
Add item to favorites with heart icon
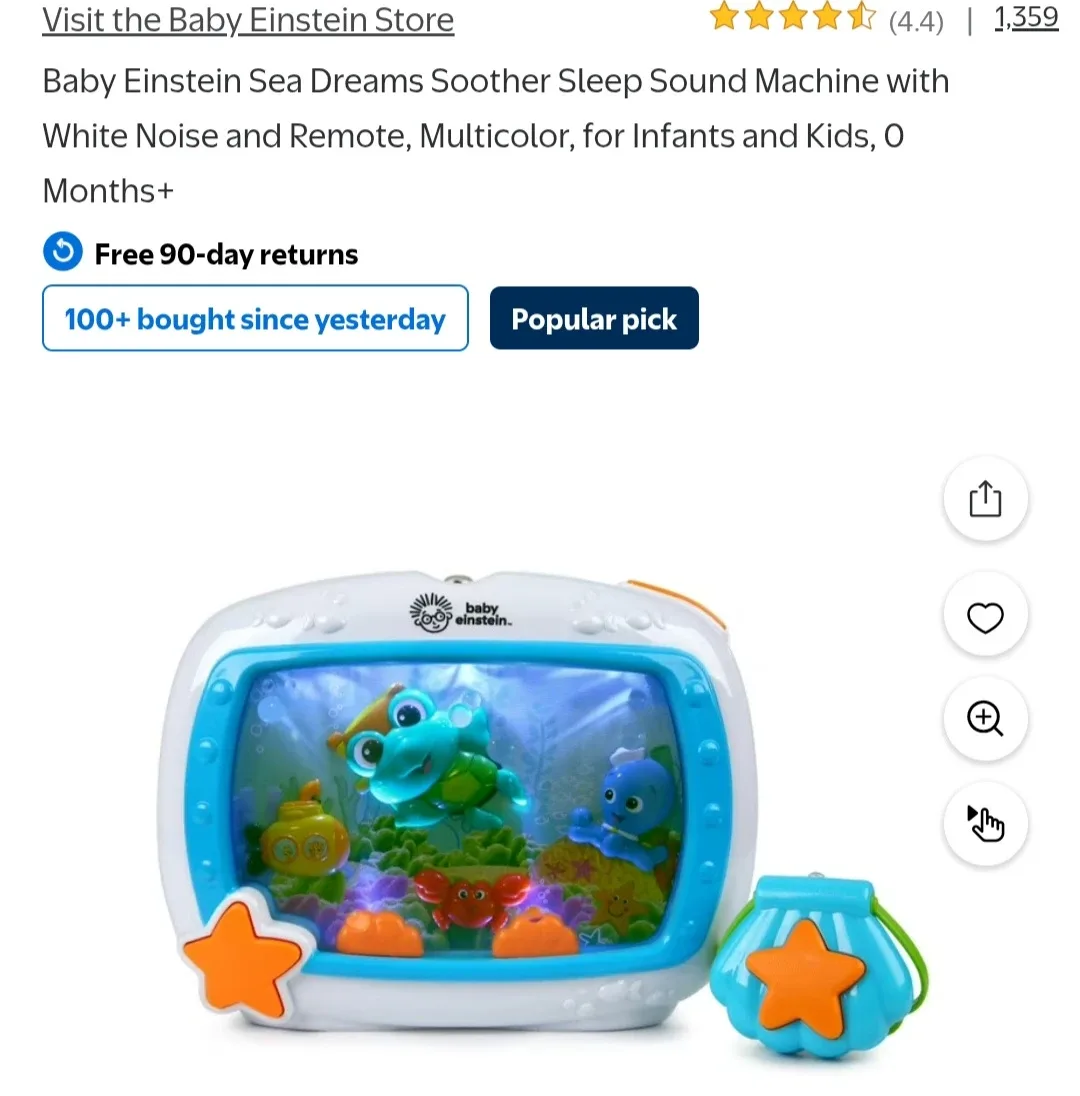[985, 616]
